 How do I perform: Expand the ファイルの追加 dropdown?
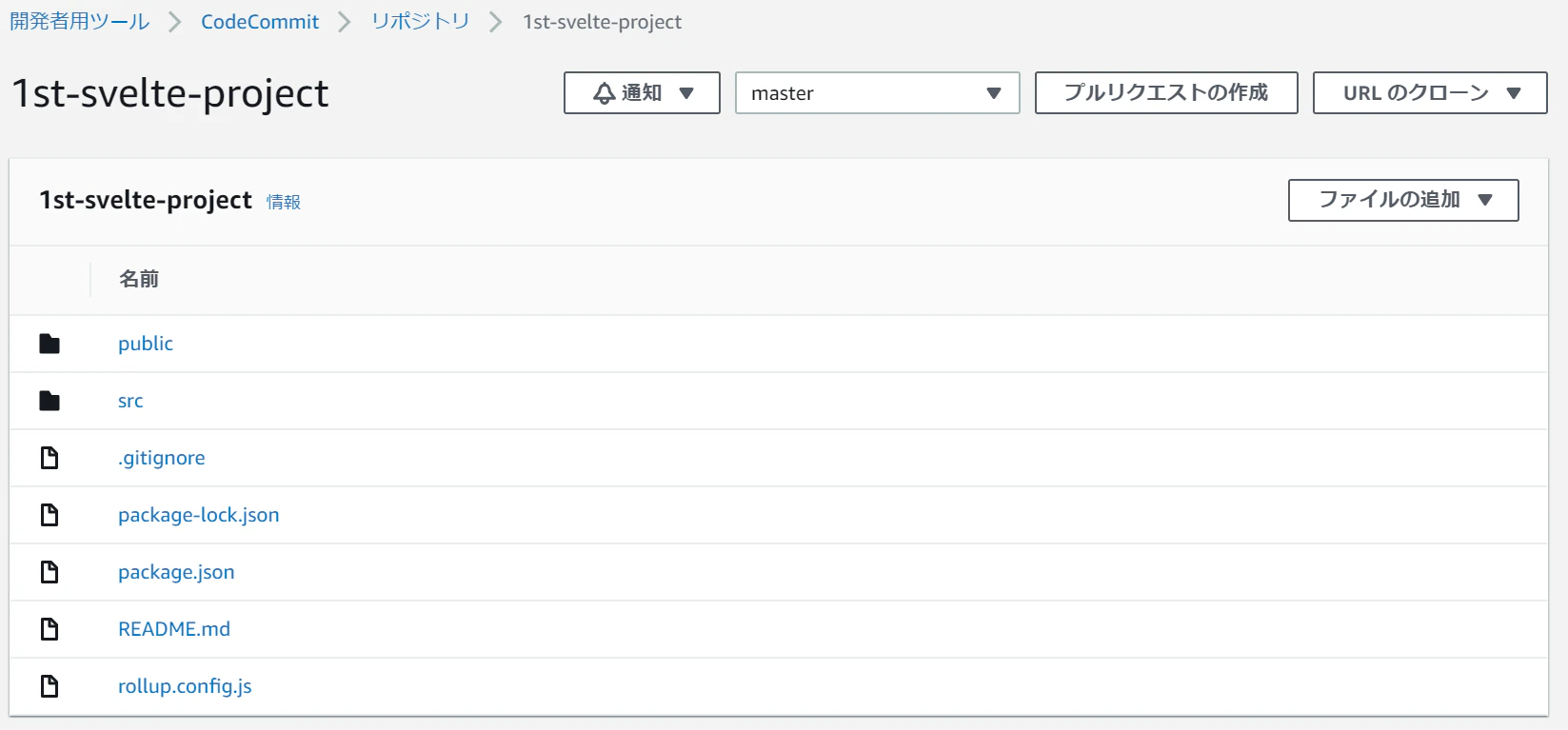[1403, 200]
